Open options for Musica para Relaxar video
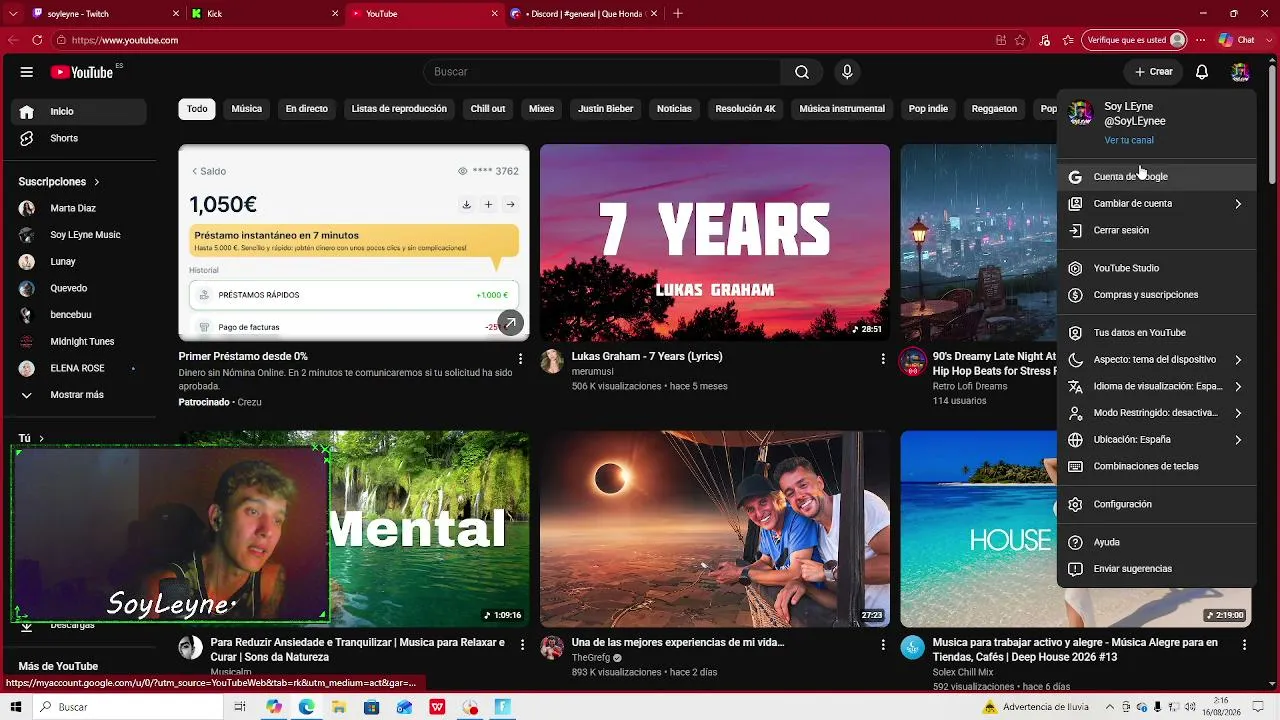 pyautogui.click(x=520, y=645)
